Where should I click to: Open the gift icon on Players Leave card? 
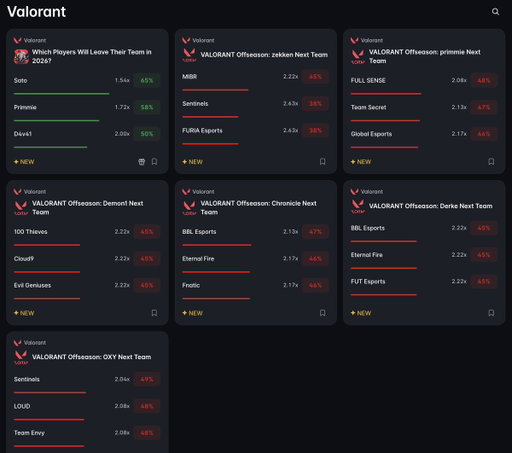[142, 162]
